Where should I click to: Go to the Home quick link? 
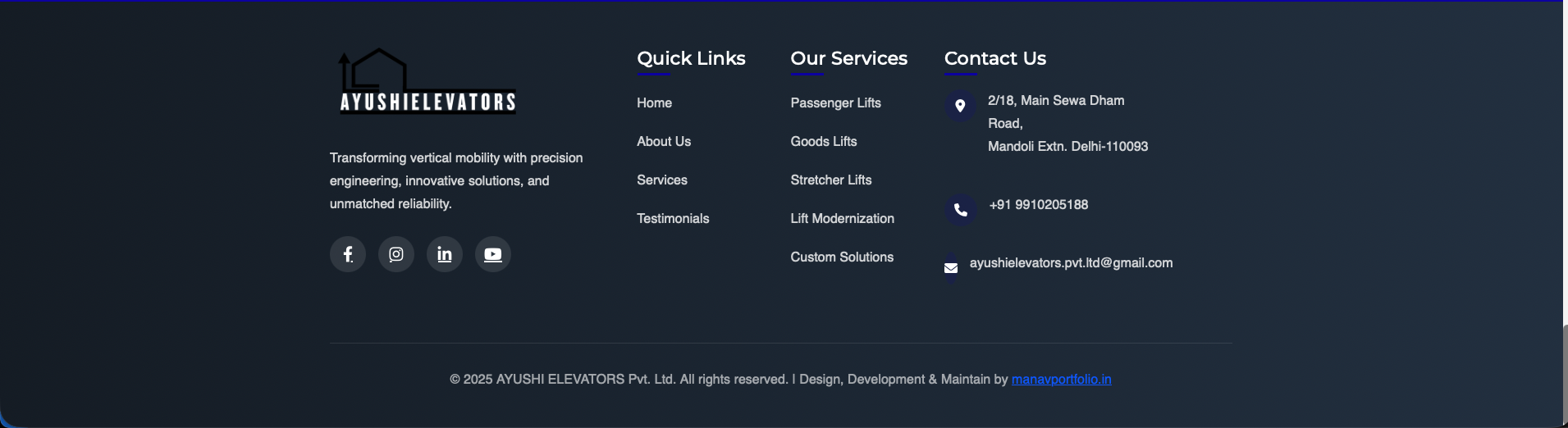pyautogui.click(x=654, y=102)
